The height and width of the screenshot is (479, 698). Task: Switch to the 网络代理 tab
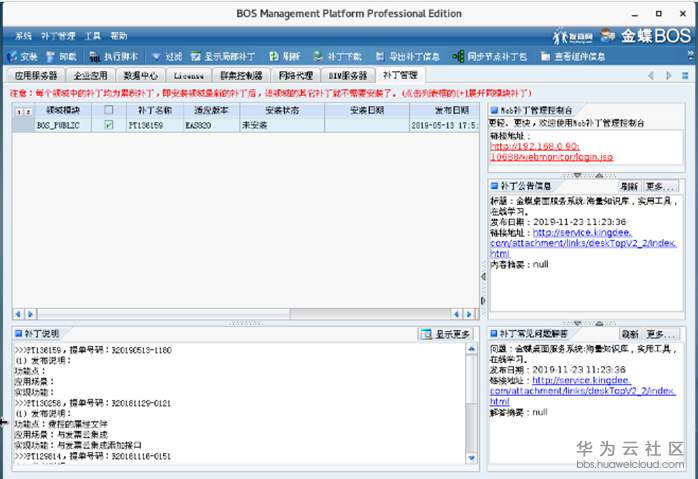pos(296,76)
